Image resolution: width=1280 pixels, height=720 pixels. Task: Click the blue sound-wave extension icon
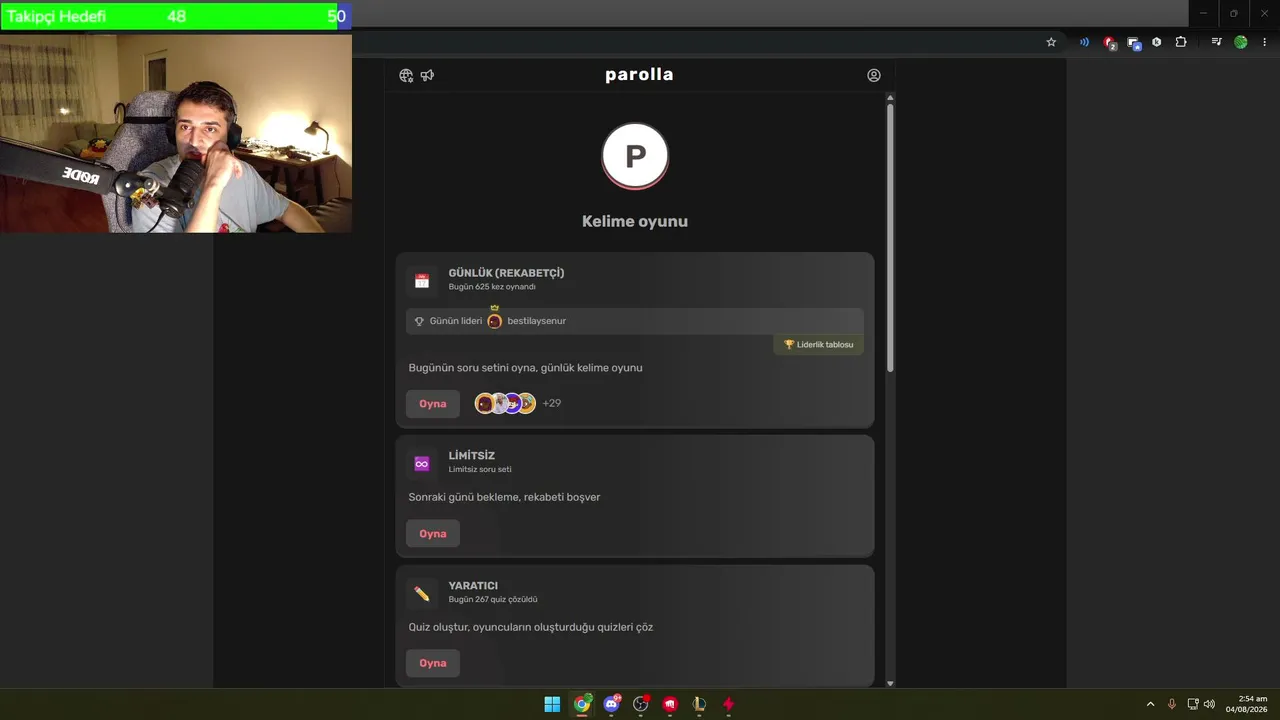click(x=1084, y=42)
